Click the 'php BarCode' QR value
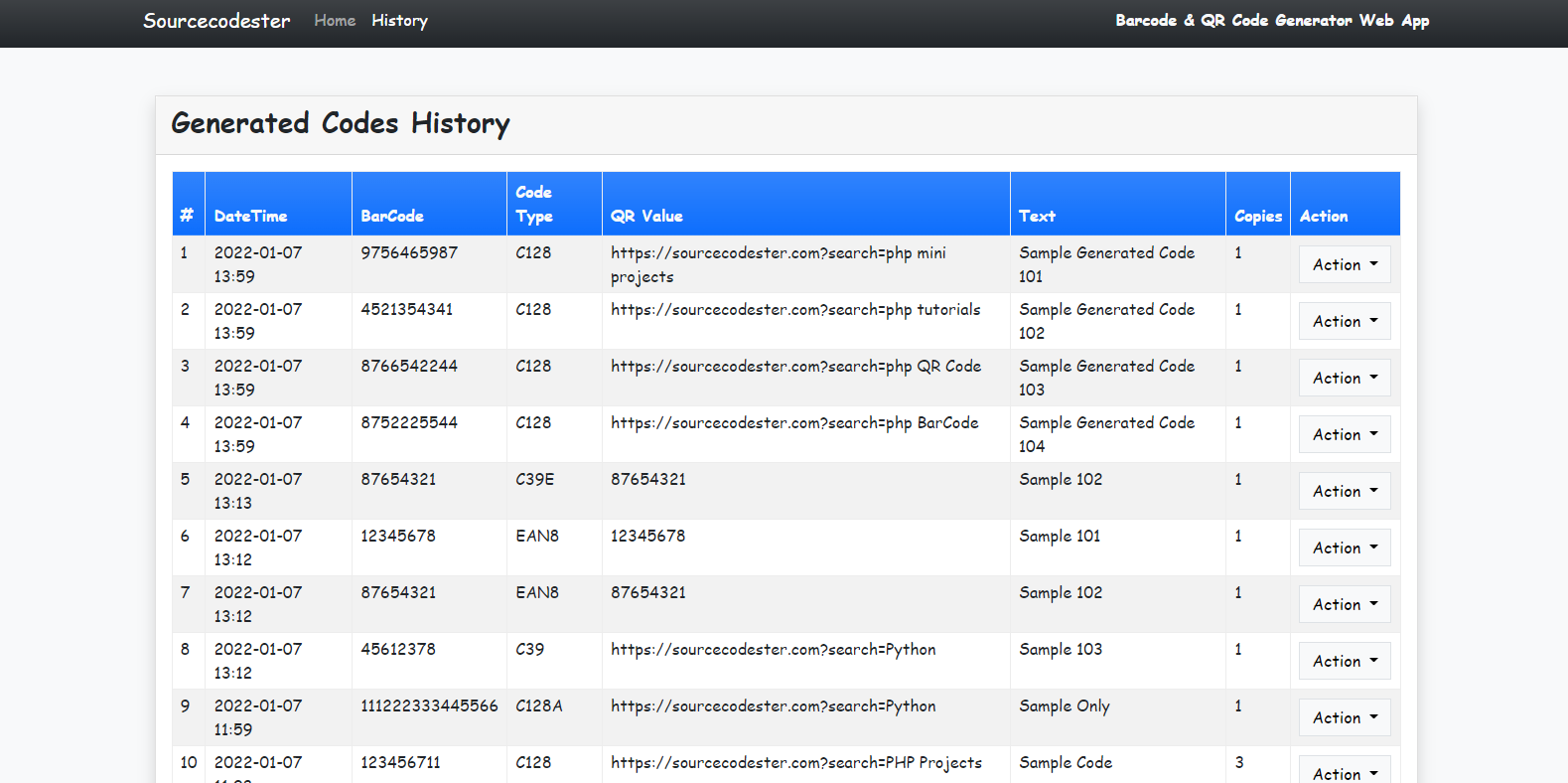The width and height of the screenshot is (1568, 783). point(794,423)
